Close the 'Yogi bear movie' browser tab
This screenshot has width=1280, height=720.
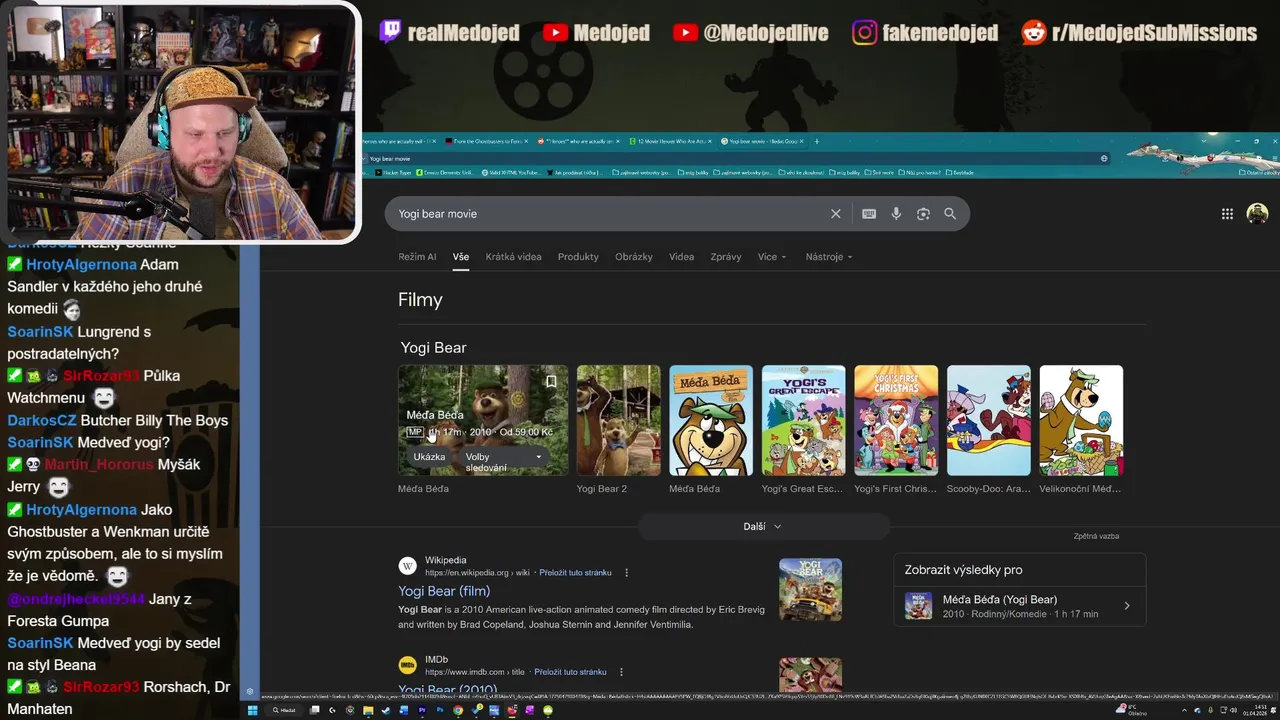point(803,141)
